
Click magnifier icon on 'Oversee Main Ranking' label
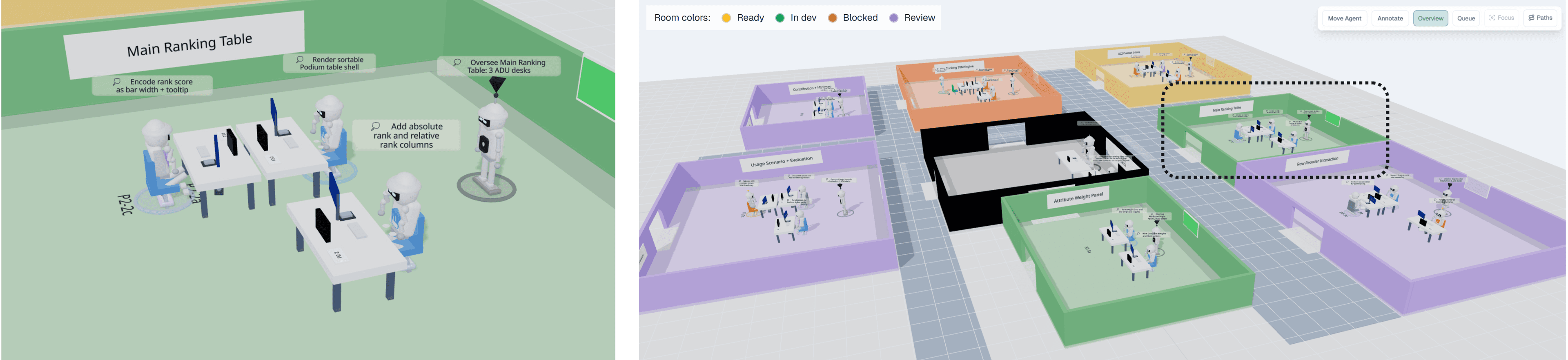coord(457,62)
